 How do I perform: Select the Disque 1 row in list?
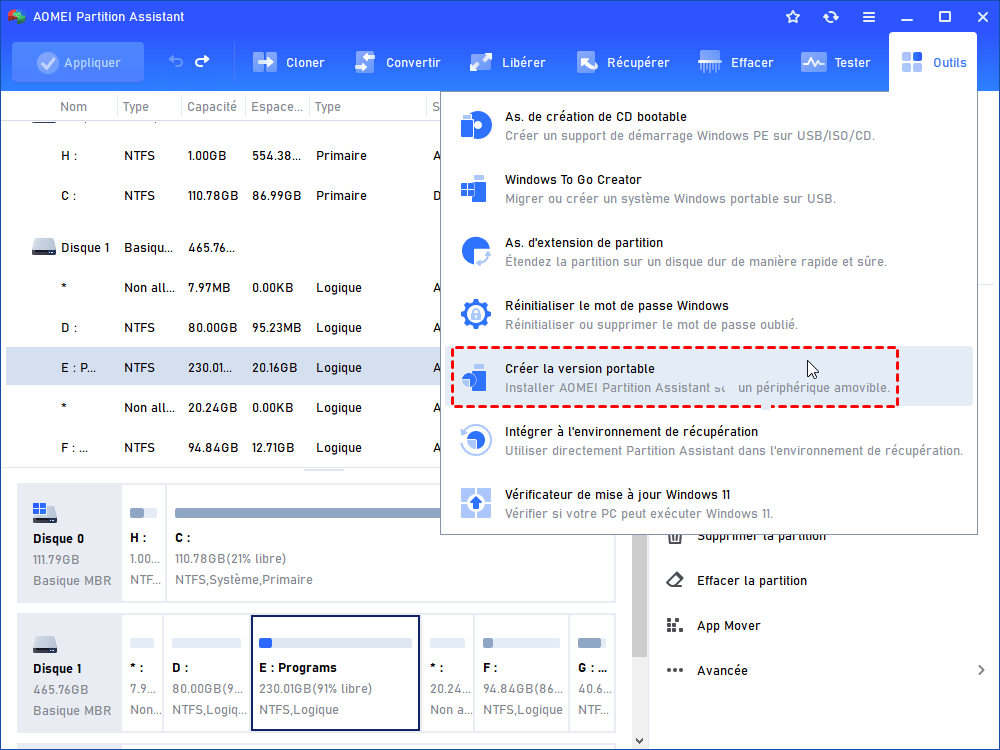click(x=223, y=247)
